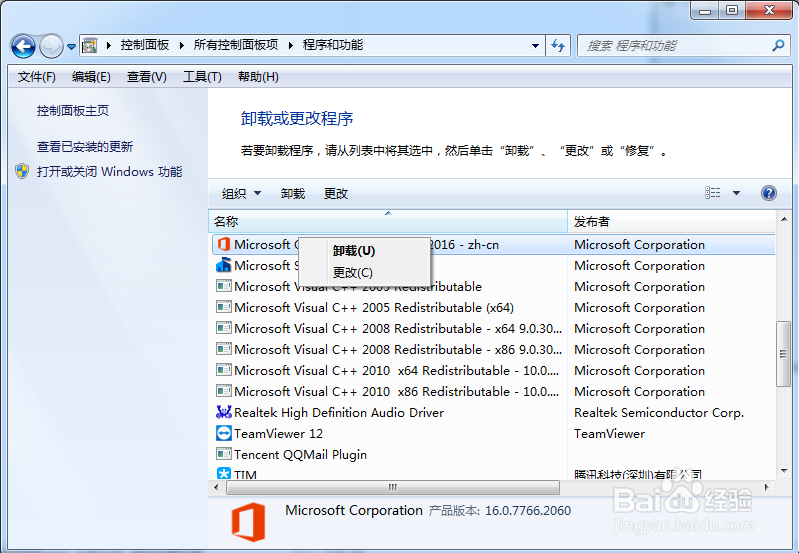Screen dimensions: 799x553
Task: Click the large Office logo in details pane
Action: coord(249,522)
